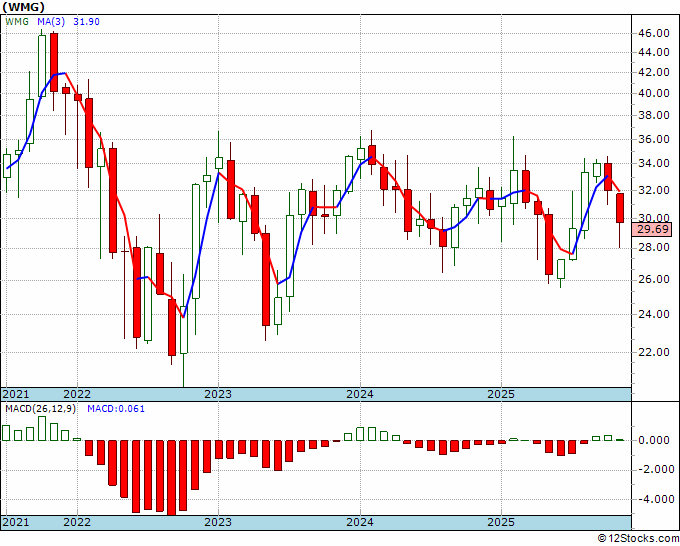The height and width of the screenshot is (546, 680).
Task: Click the 32.00 price axis label
Action: [653, 190]
